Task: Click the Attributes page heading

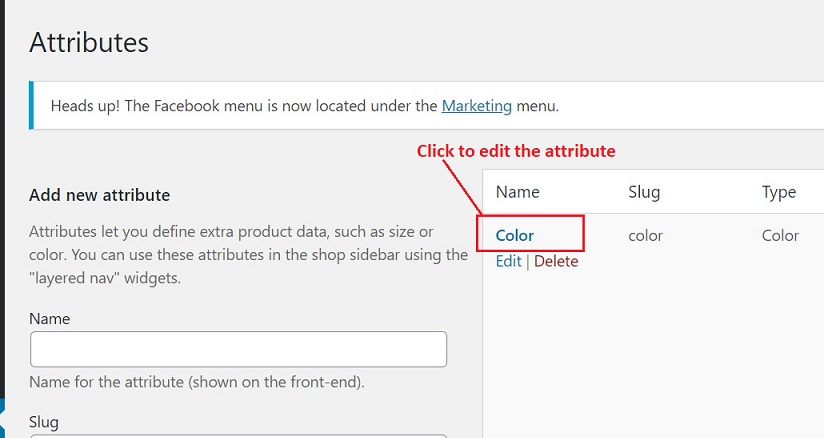Action: (89, 42)
